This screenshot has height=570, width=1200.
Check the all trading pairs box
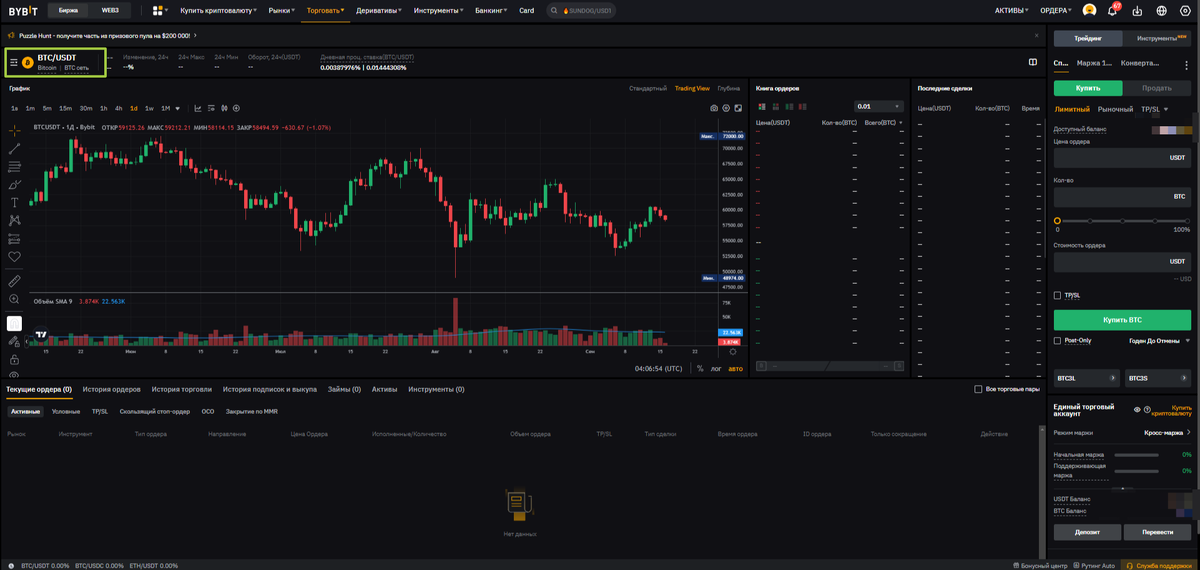(978, 389)
